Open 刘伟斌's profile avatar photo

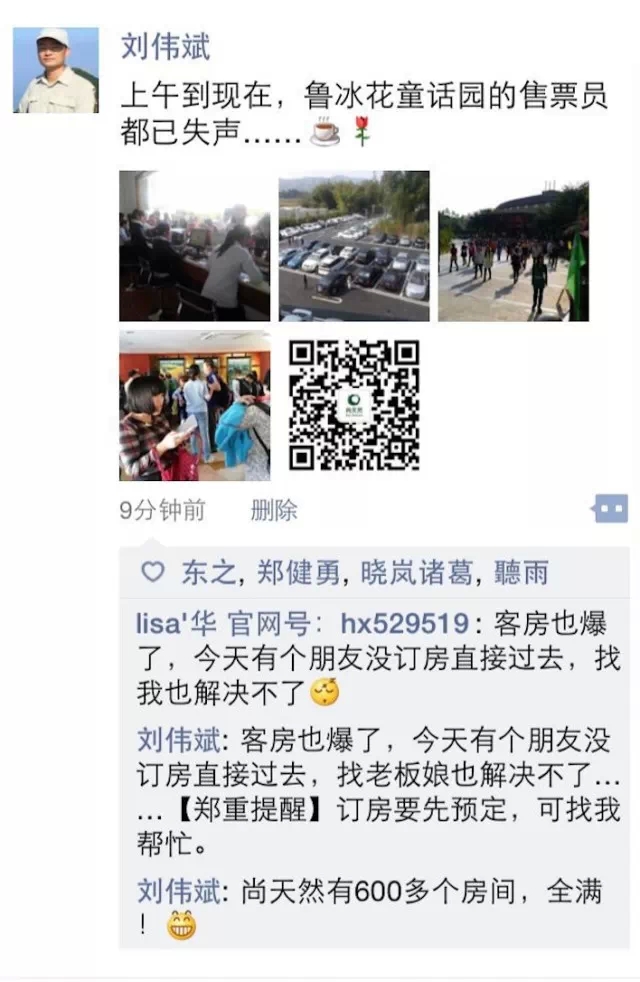point(56,70)
